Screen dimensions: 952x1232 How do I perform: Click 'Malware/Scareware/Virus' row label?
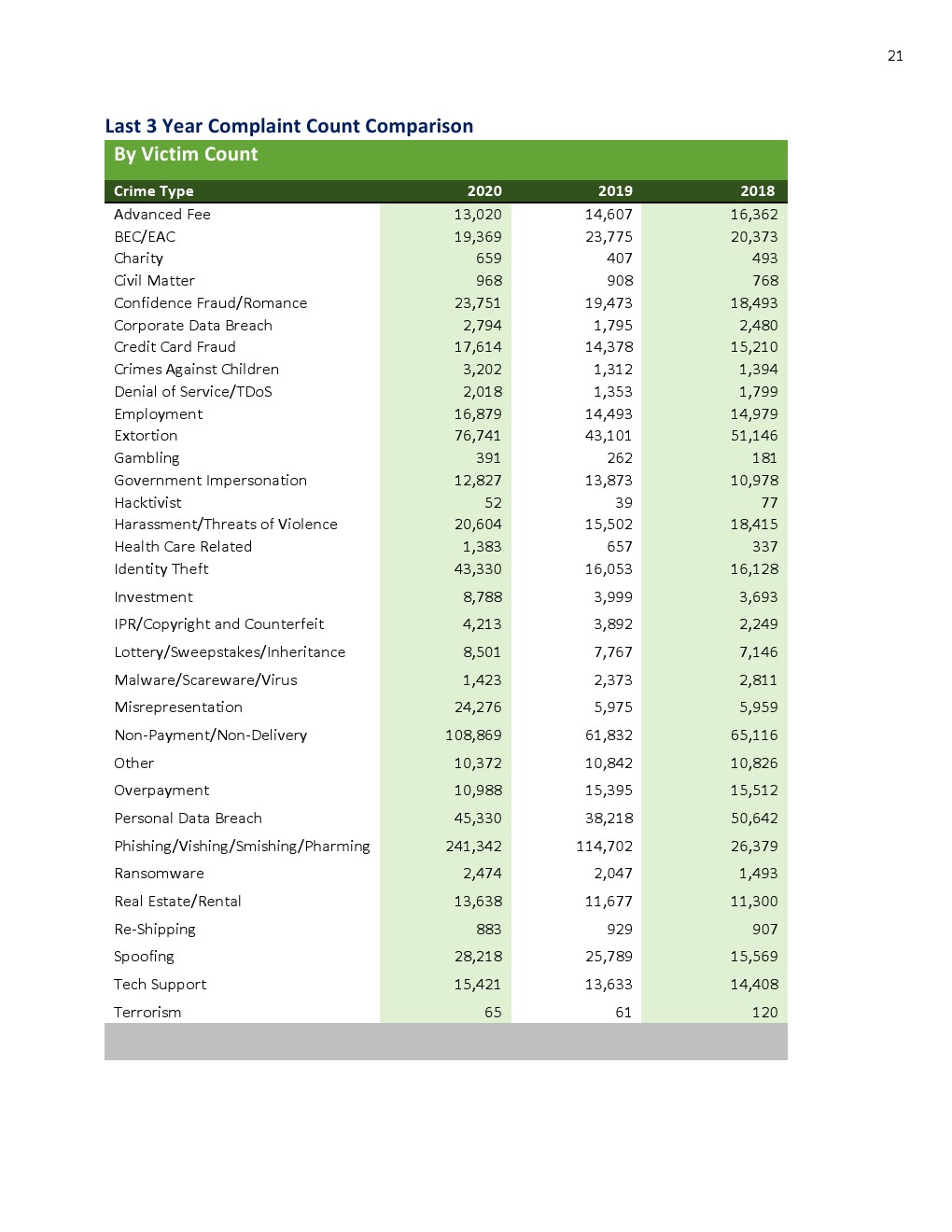coord(205,680)
